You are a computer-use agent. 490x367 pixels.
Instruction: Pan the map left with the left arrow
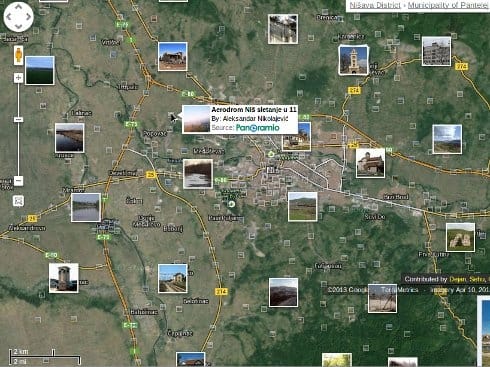coord(9,17)
